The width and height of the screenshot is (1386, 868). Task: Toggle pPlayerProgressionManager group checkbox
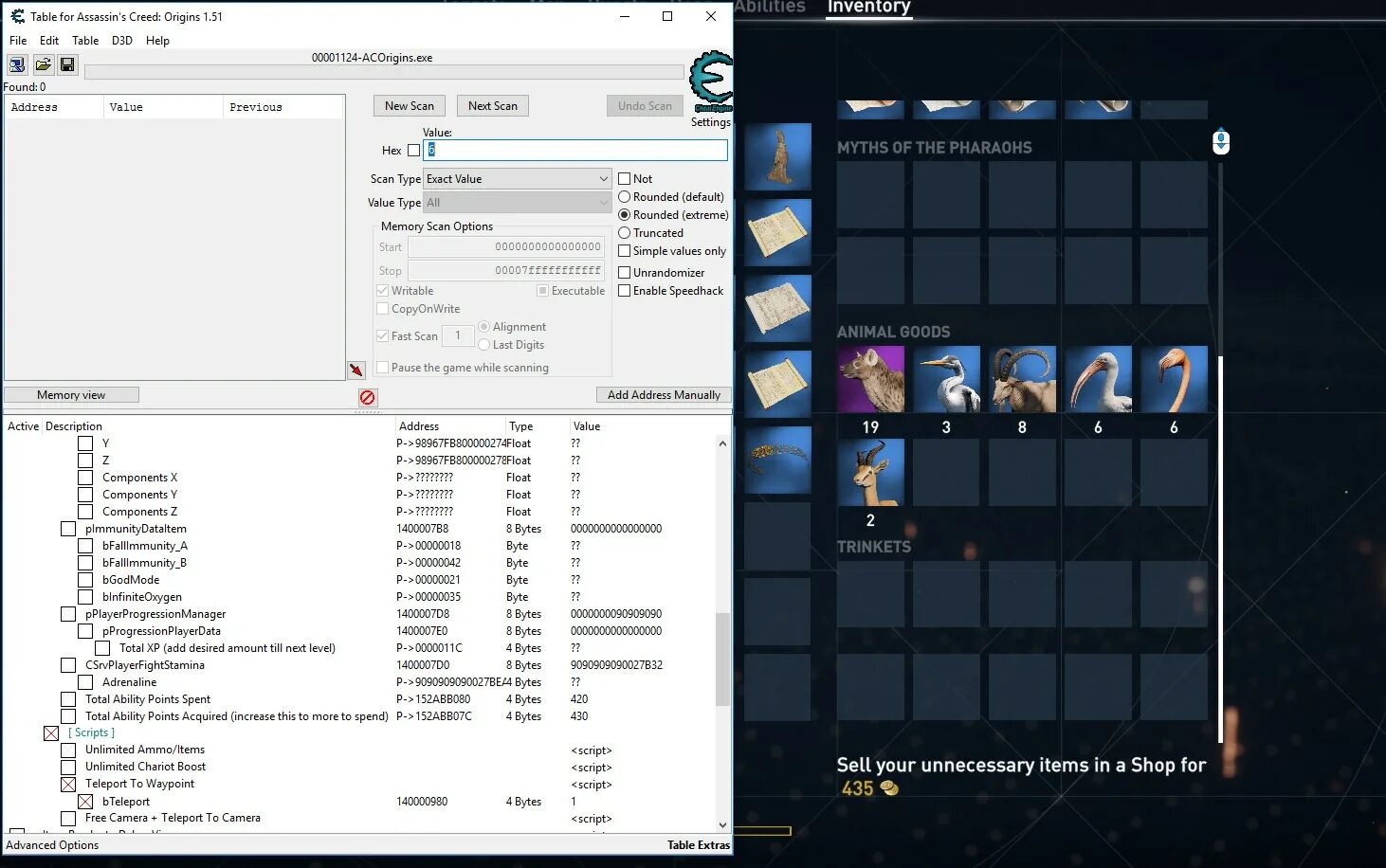pyautogui.click(x=68, y=614)
